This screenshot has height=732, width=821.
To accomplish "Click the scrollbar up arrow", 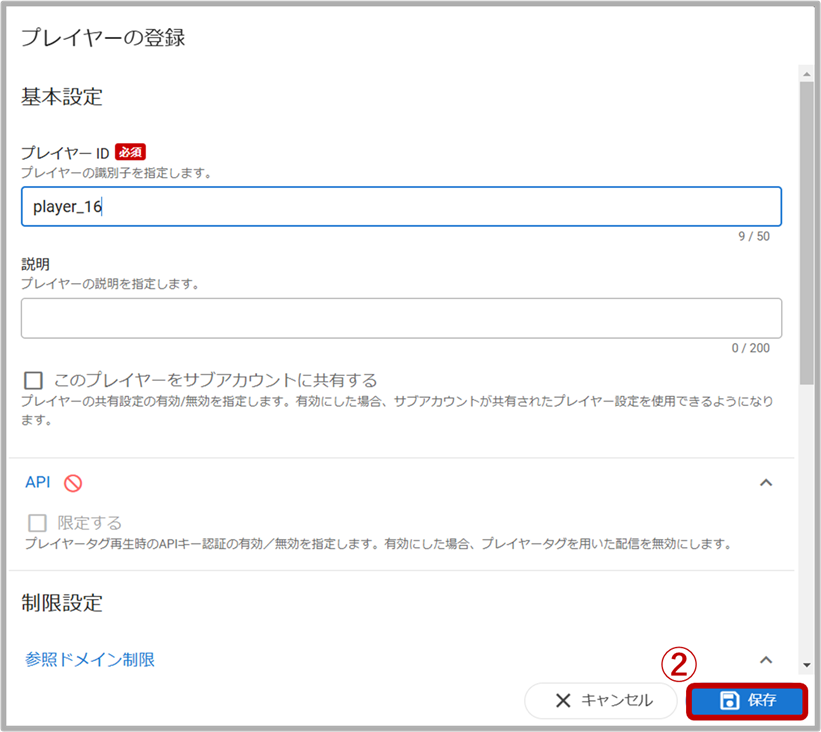I will click(x=807, y=74).
